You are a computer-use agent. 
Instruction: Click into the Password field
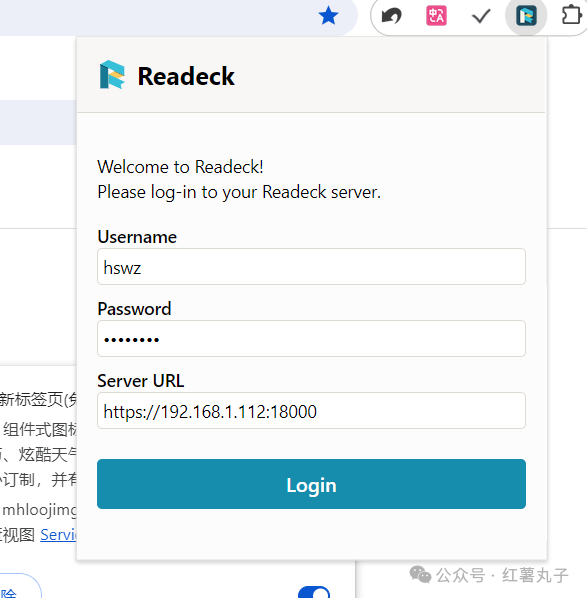311,339
